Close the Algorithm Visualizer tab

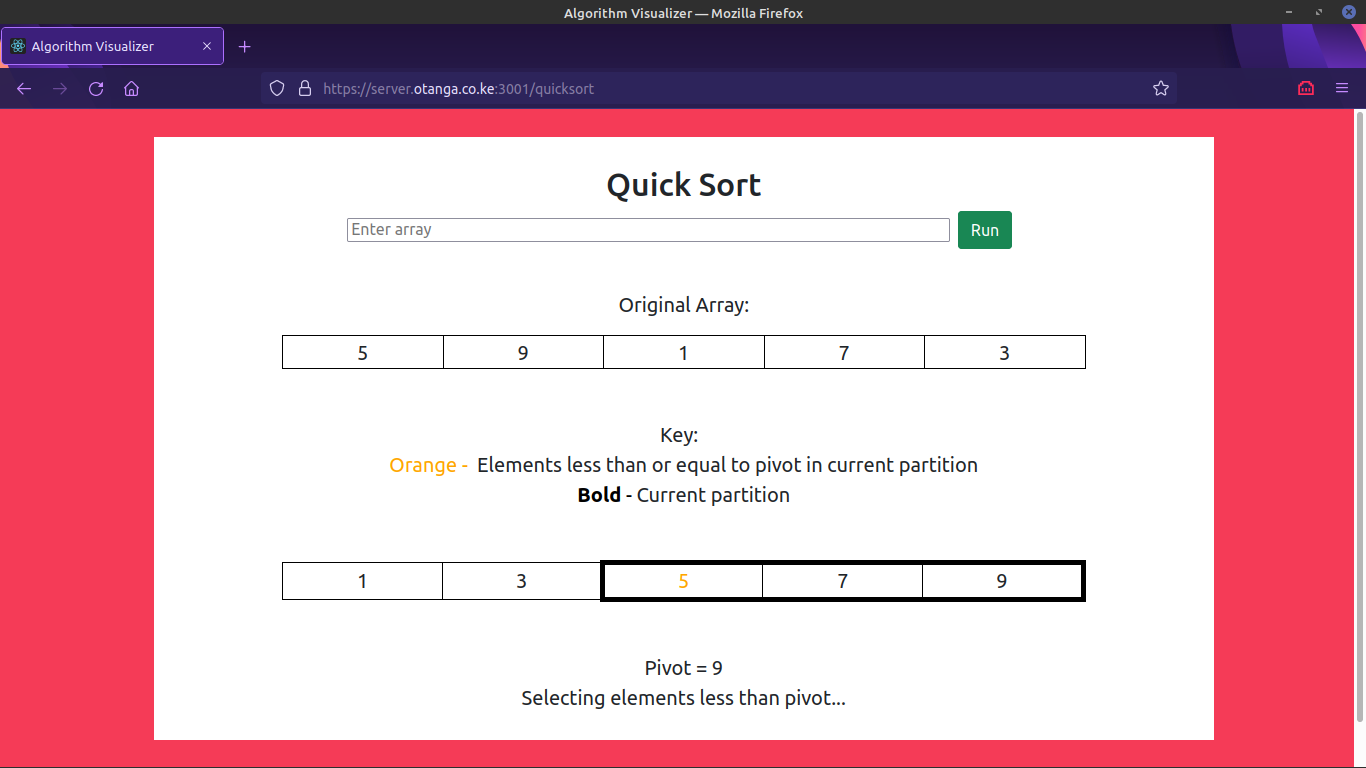[207, 47]
